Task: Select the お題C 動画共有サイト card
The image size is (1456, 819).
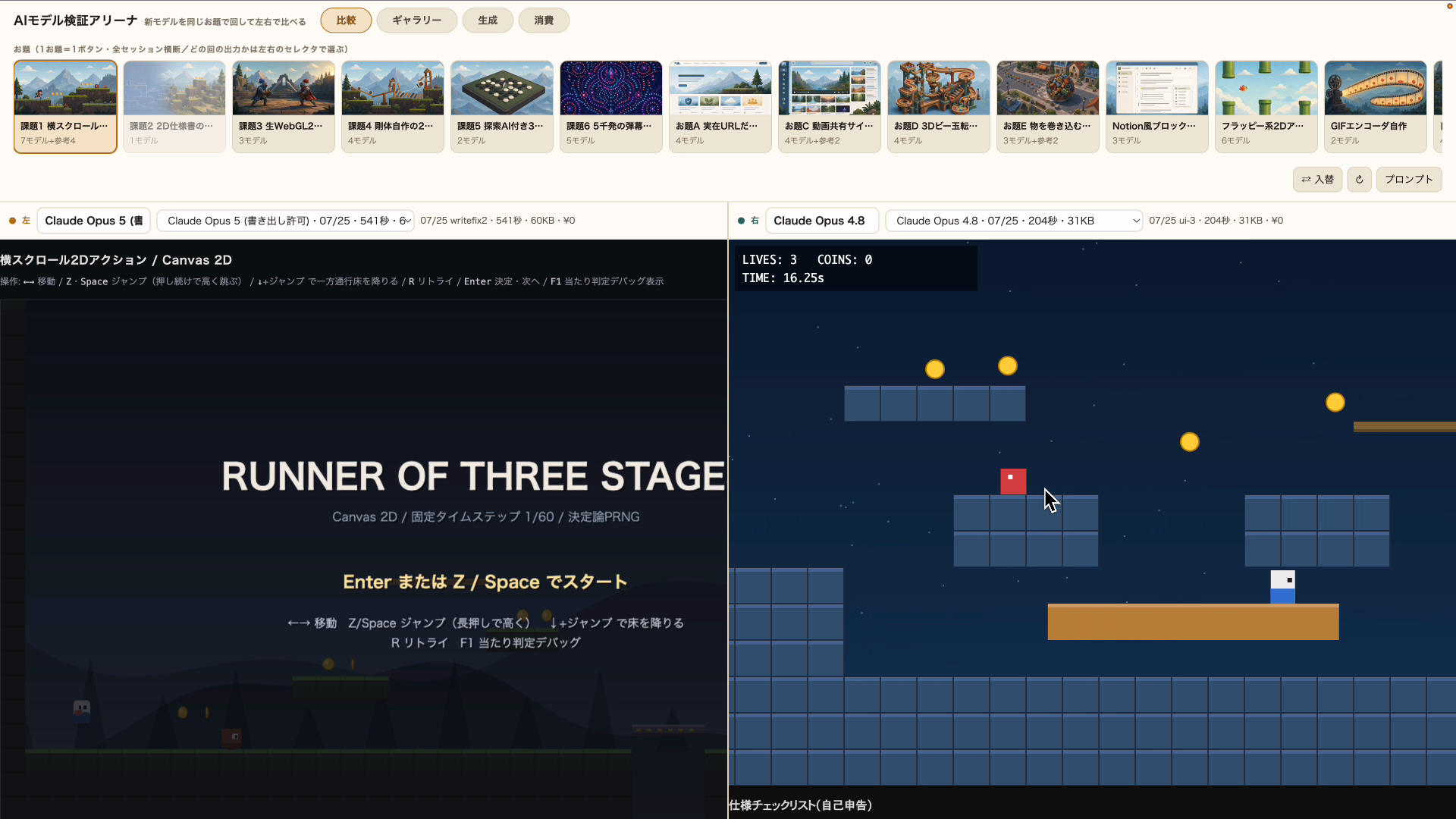Action: coord(830,107)
